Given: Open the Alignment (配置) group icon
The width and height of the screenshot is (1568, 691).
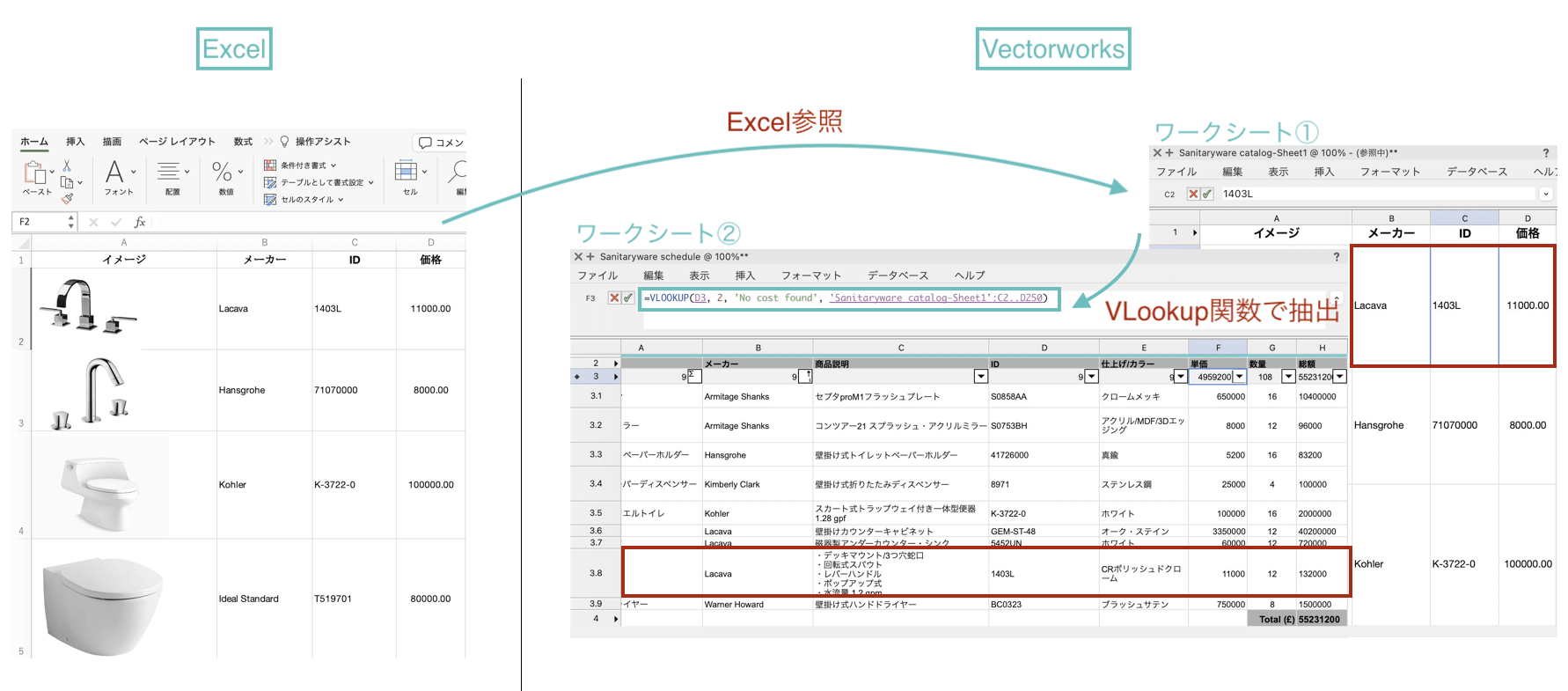Looking at the screenshot, I should pos(168,172).
